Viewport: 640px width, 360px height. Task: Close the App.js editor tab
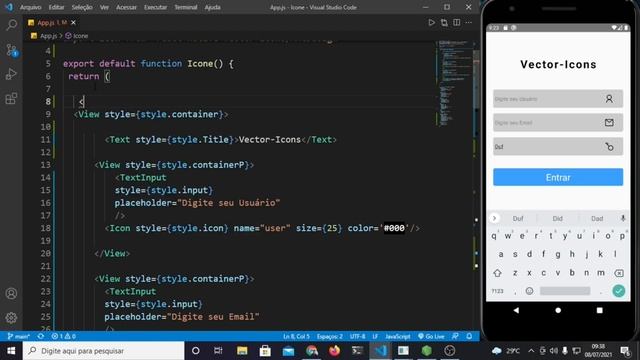coord(73,22)
